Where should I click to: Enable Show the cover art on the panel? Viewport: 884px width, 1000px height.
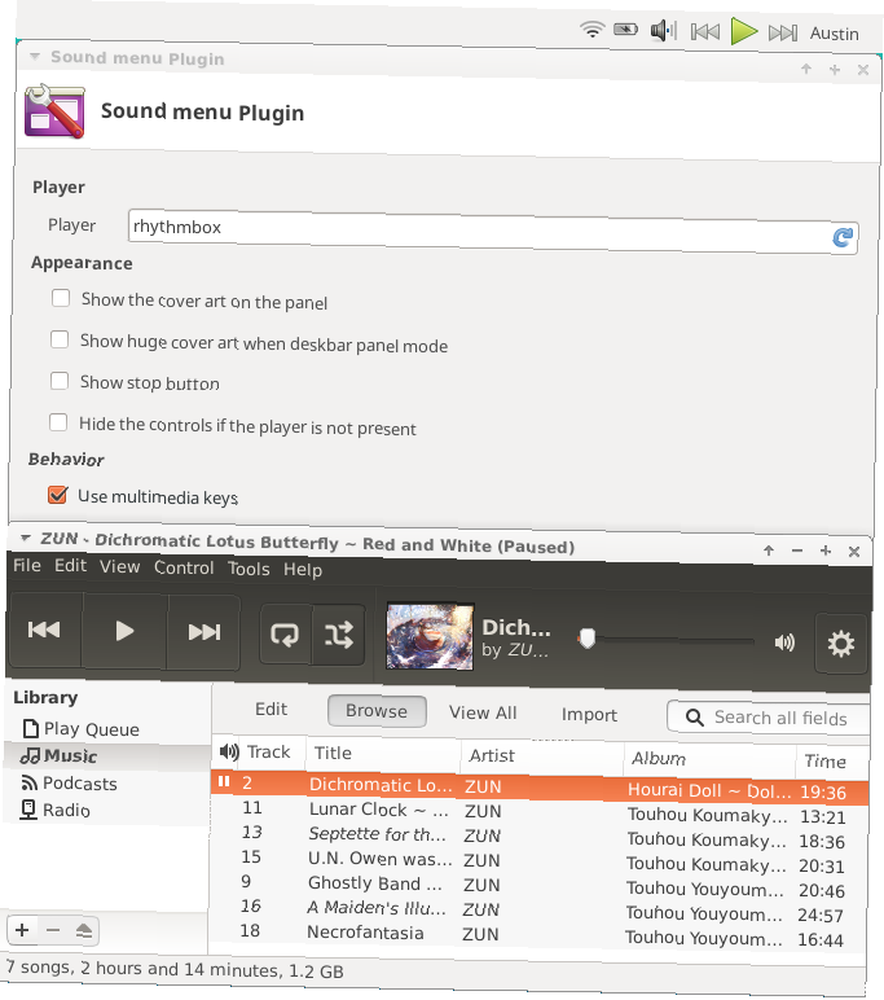pyautogui.click(x=61, y=298)
